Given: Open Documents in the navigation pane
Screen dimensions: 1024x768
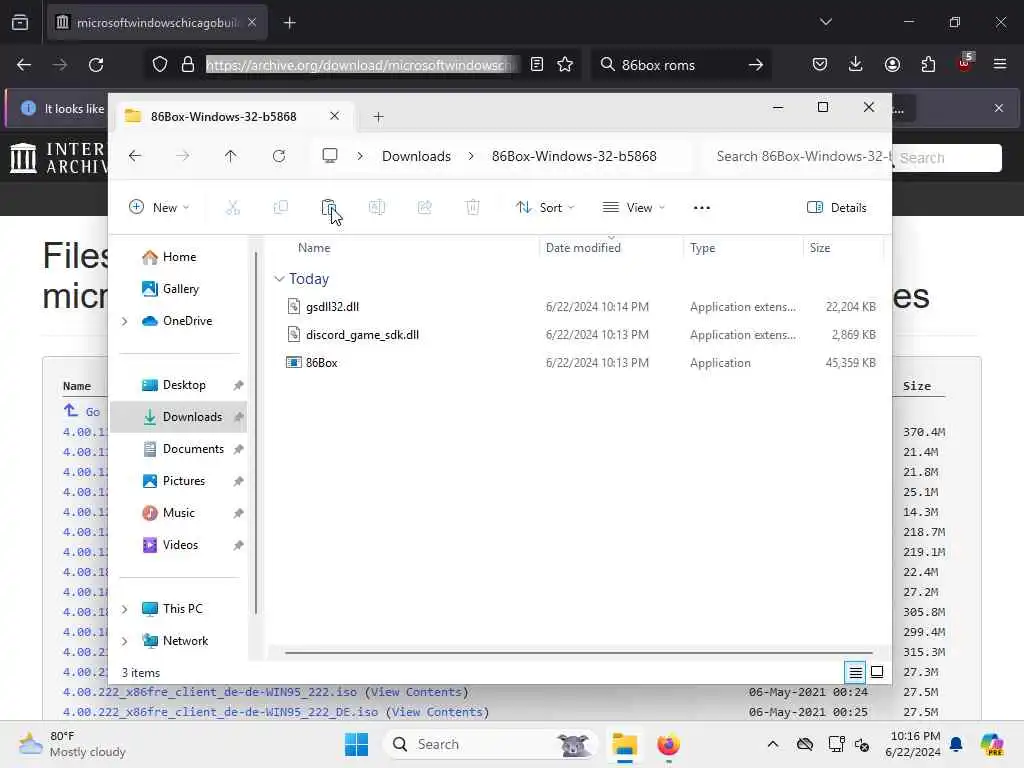Looking at the screenshot, I should click(x=178, y=449).
